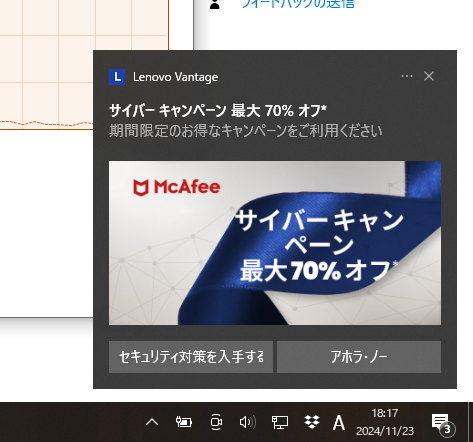
Task: Click the セキュリティ対策を入手する button
Action: [x=191, y=357]
